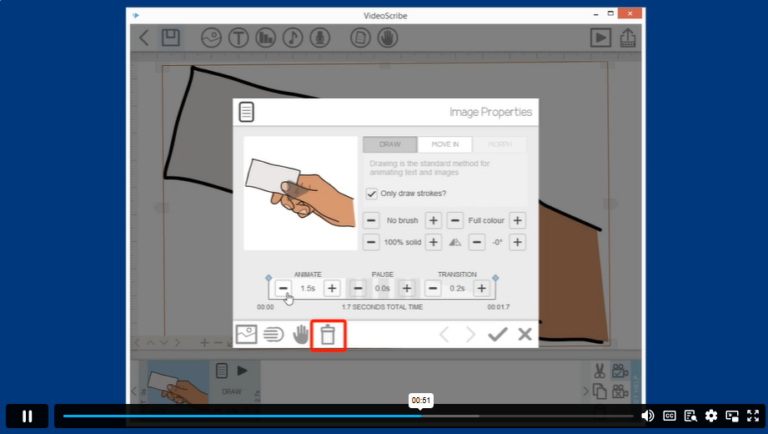Play from the timeline element

coord(242,371)
